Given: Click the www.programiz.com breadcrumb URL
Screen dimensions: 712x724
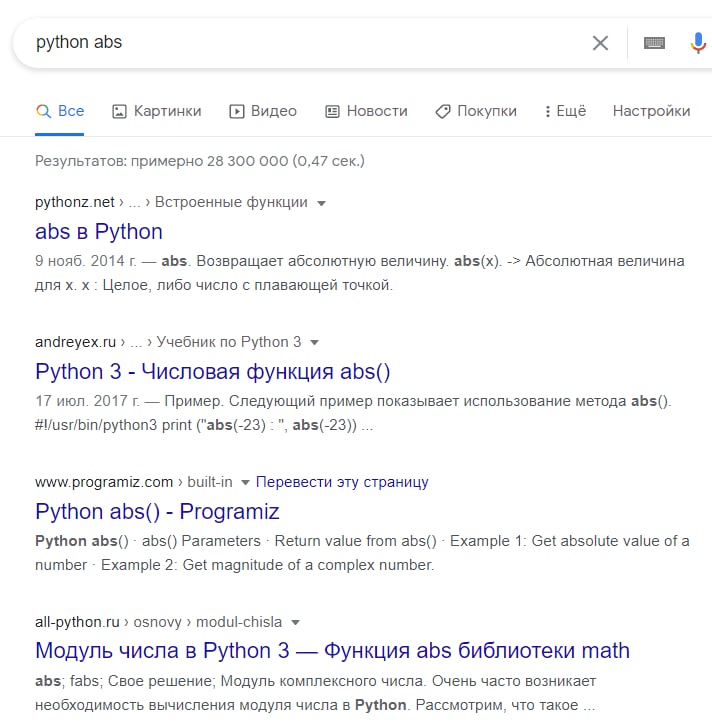Looking at the screenshot, I should [x=104, y=482].
